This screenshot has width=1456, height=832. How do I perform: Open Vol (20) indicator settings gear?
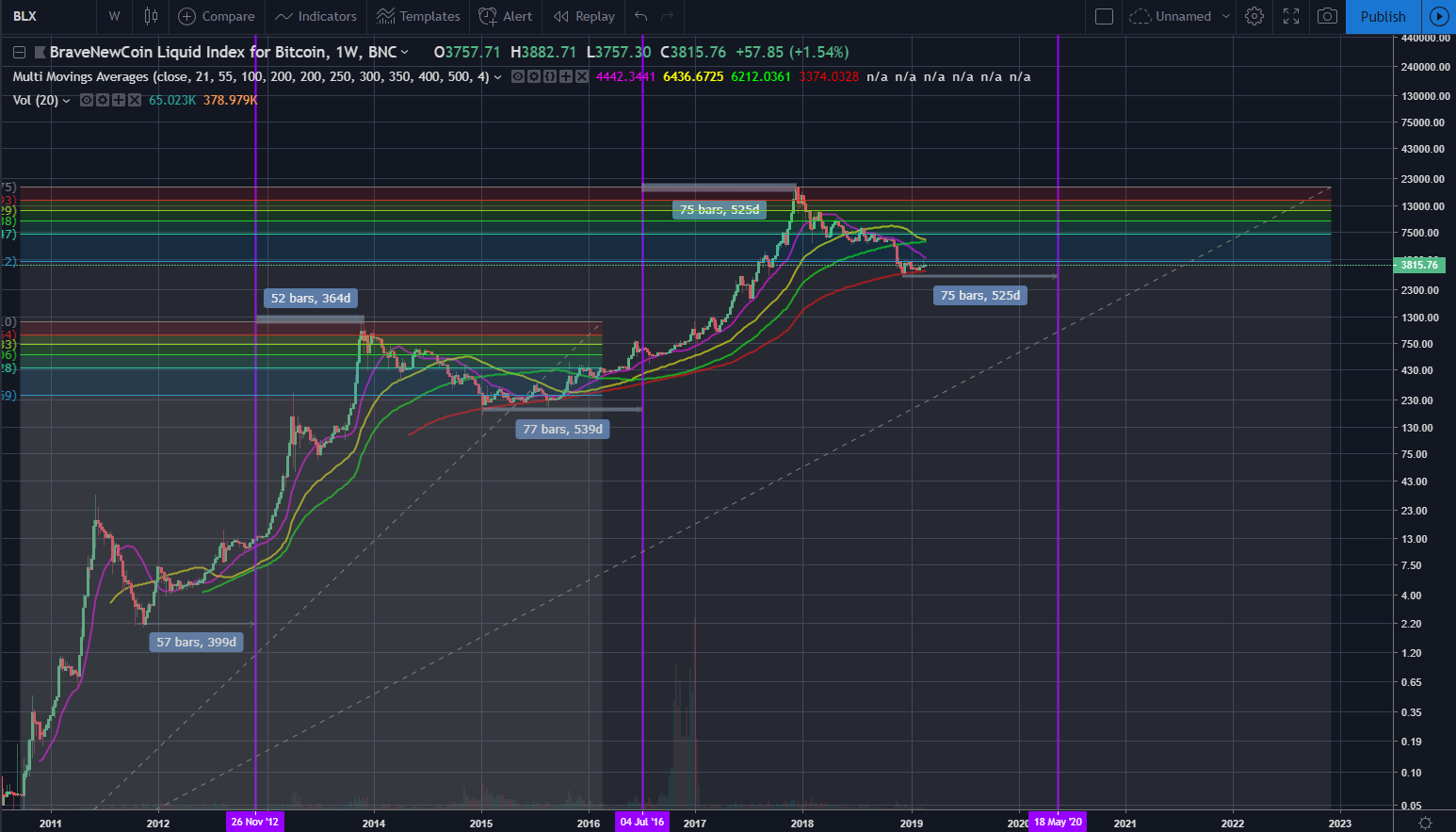(102, 100)
